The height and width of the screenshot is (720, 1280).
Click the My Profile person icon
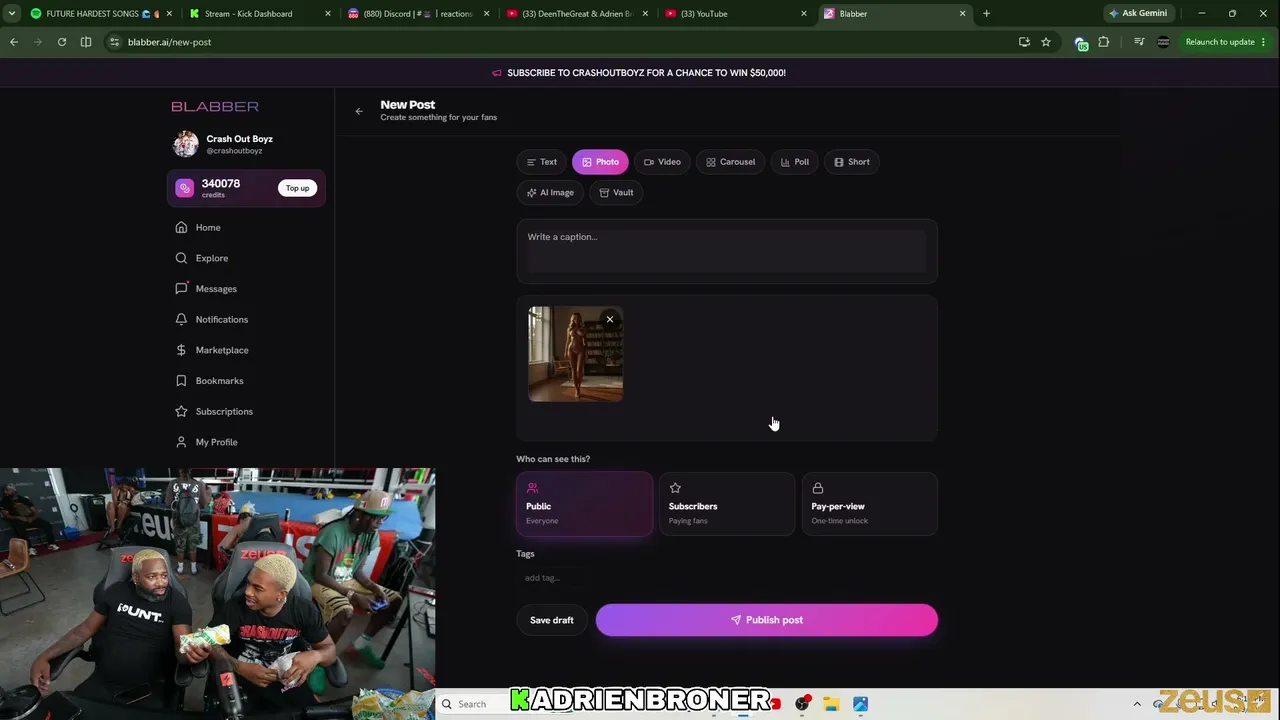pyautogui.click(x=181, y=442)
